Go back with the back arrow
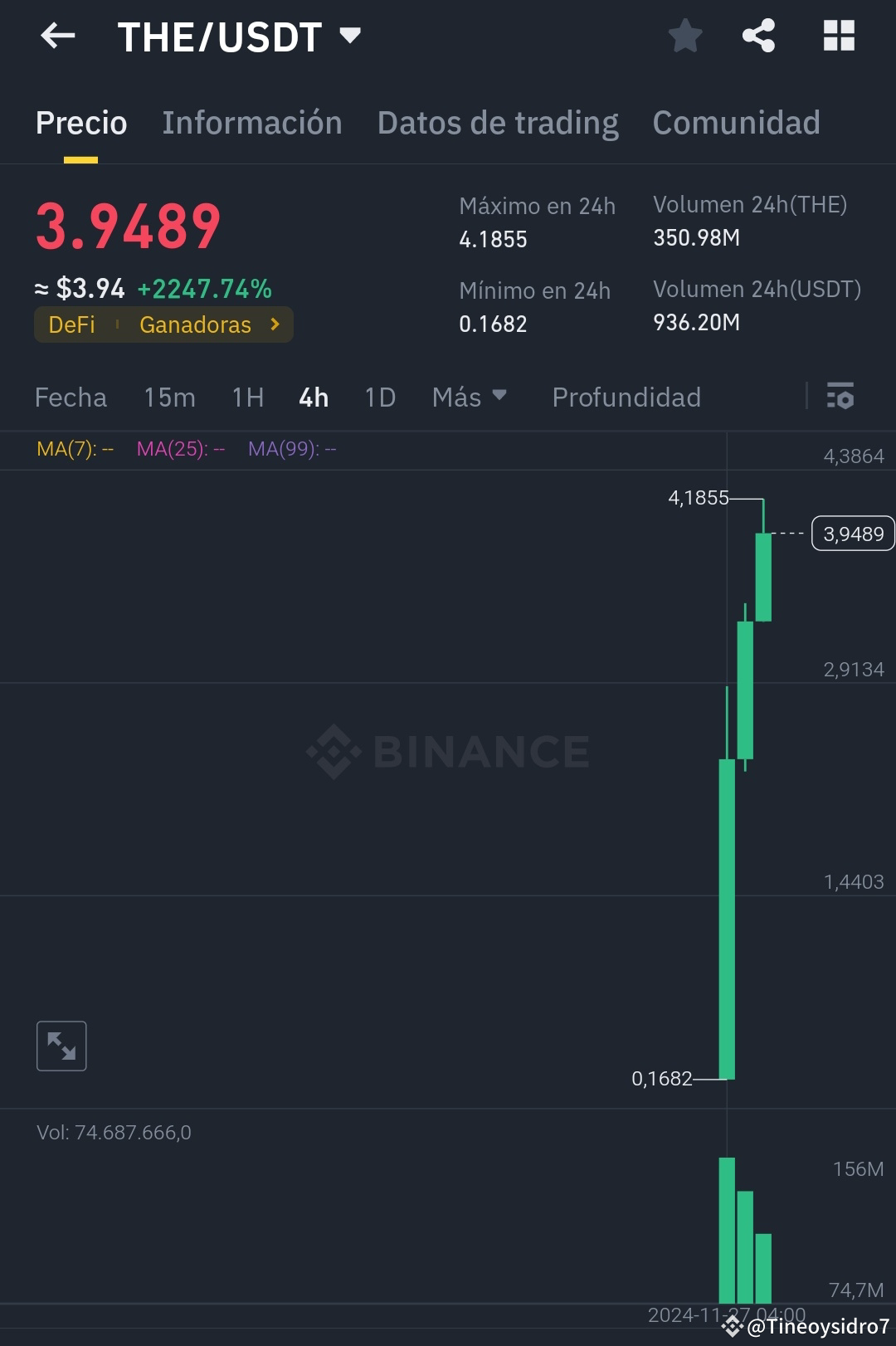Viewport: 896px width, 1346px height. click(57, 35)
